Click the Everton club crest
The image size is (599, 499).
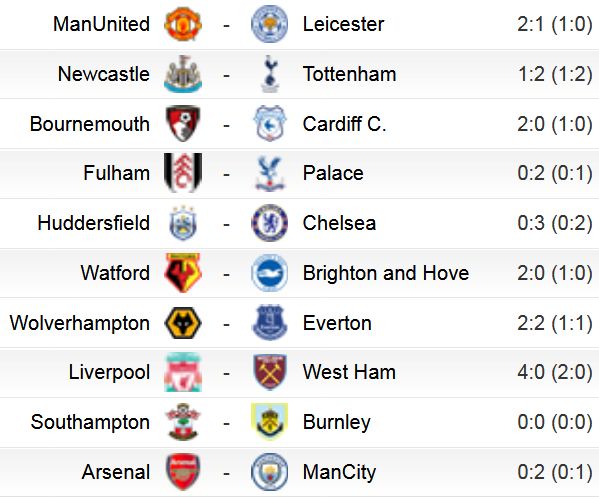pos(269,322)
